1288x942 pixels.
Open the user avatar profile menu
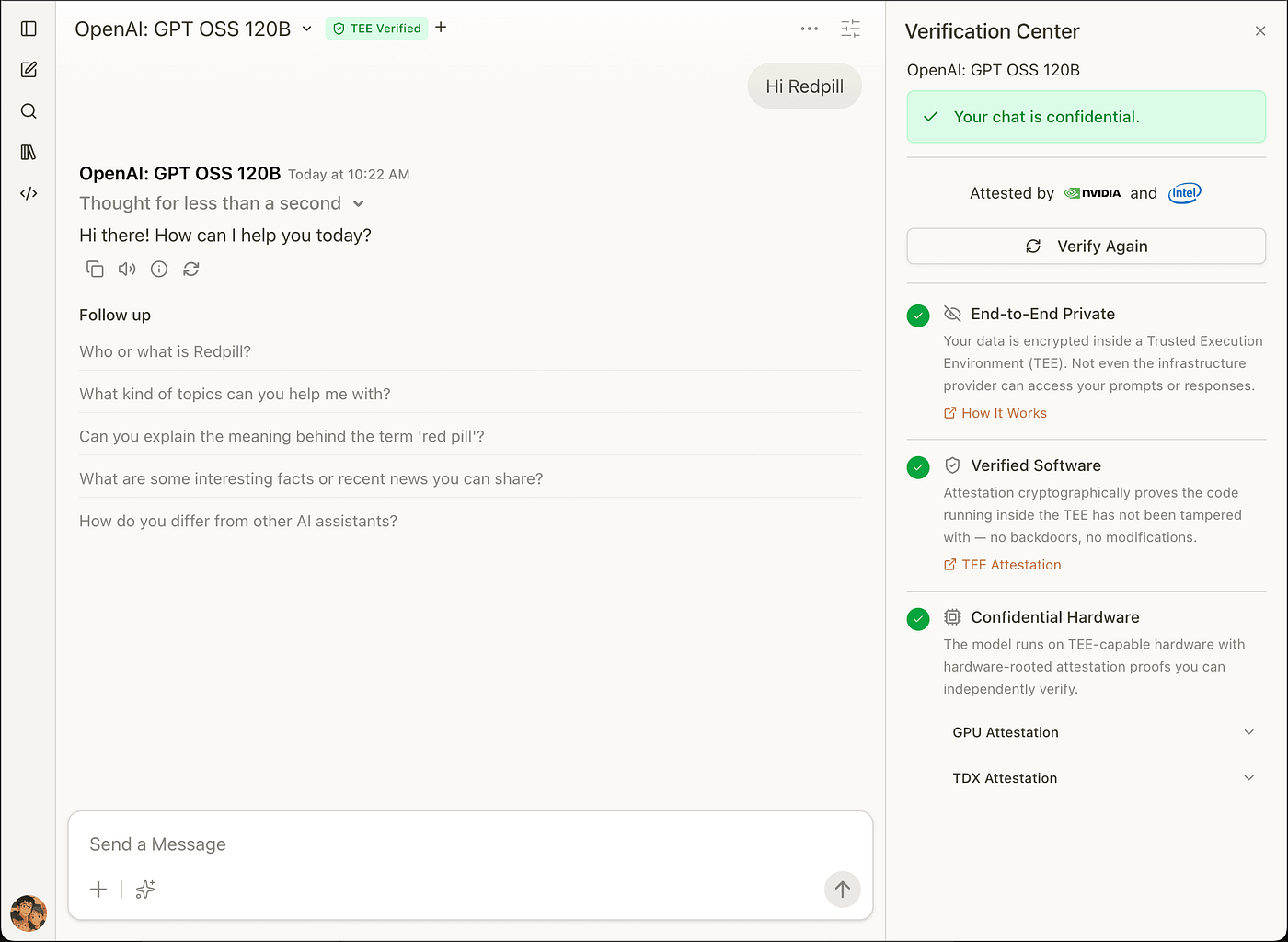(x=29, y=913)
